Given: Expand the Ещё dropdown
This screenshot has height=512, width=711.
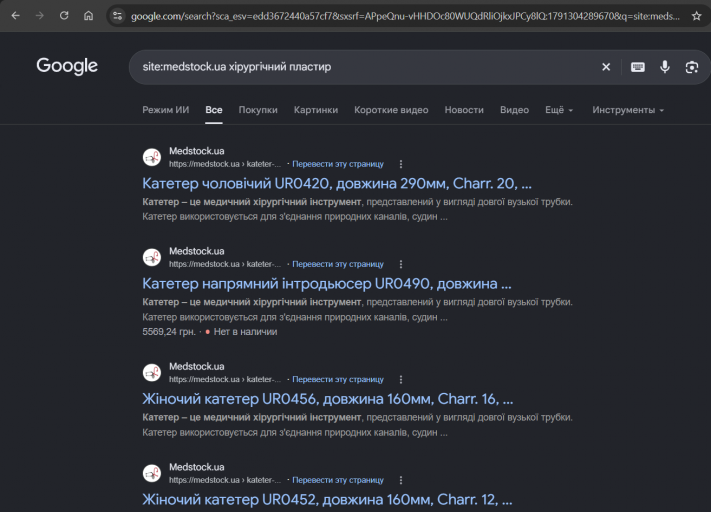Looking at the screenshot, I should tap(559, 110).
